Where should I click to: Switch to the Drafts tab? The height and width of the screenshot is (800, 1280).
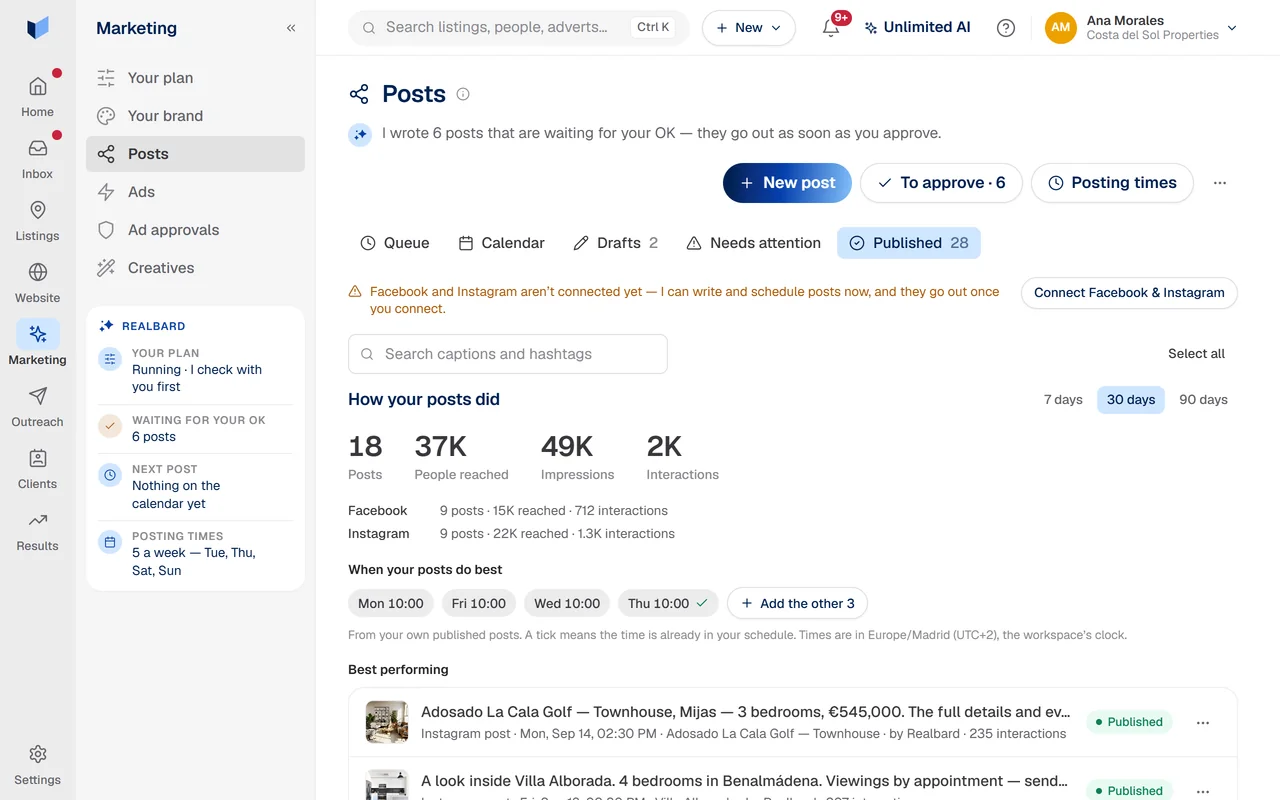pos(615,243)
